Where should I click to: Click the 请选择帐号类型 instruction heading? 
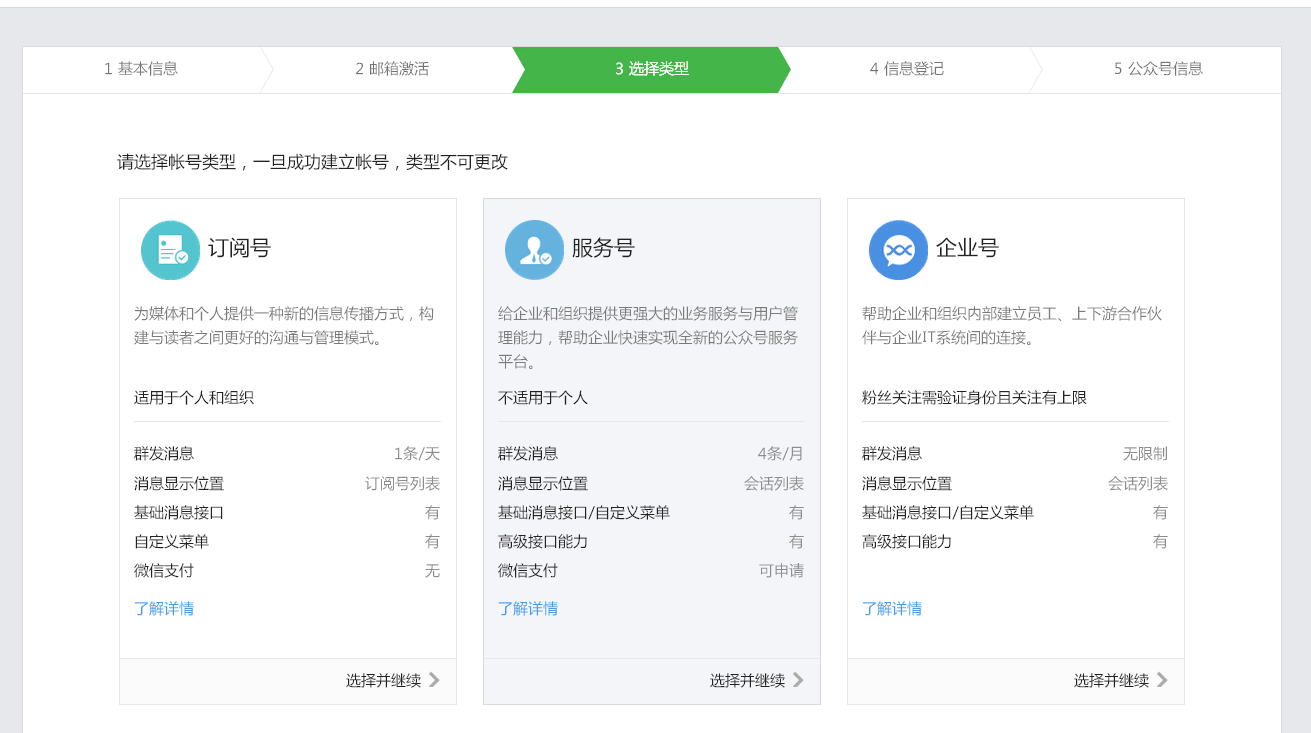[x=313, y=162]
